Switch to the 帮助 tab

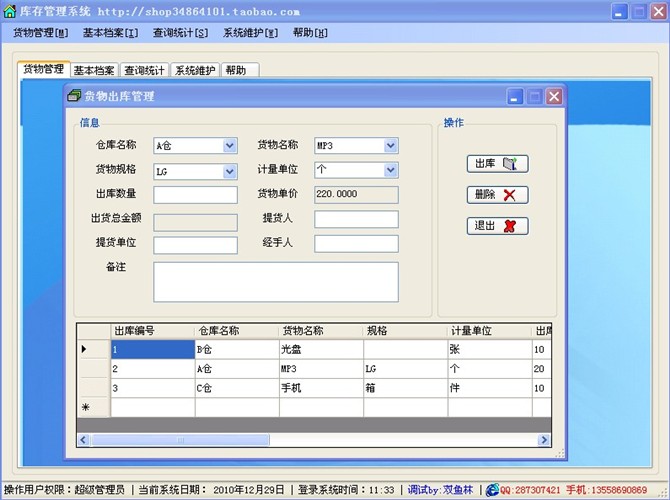(240, 70)
